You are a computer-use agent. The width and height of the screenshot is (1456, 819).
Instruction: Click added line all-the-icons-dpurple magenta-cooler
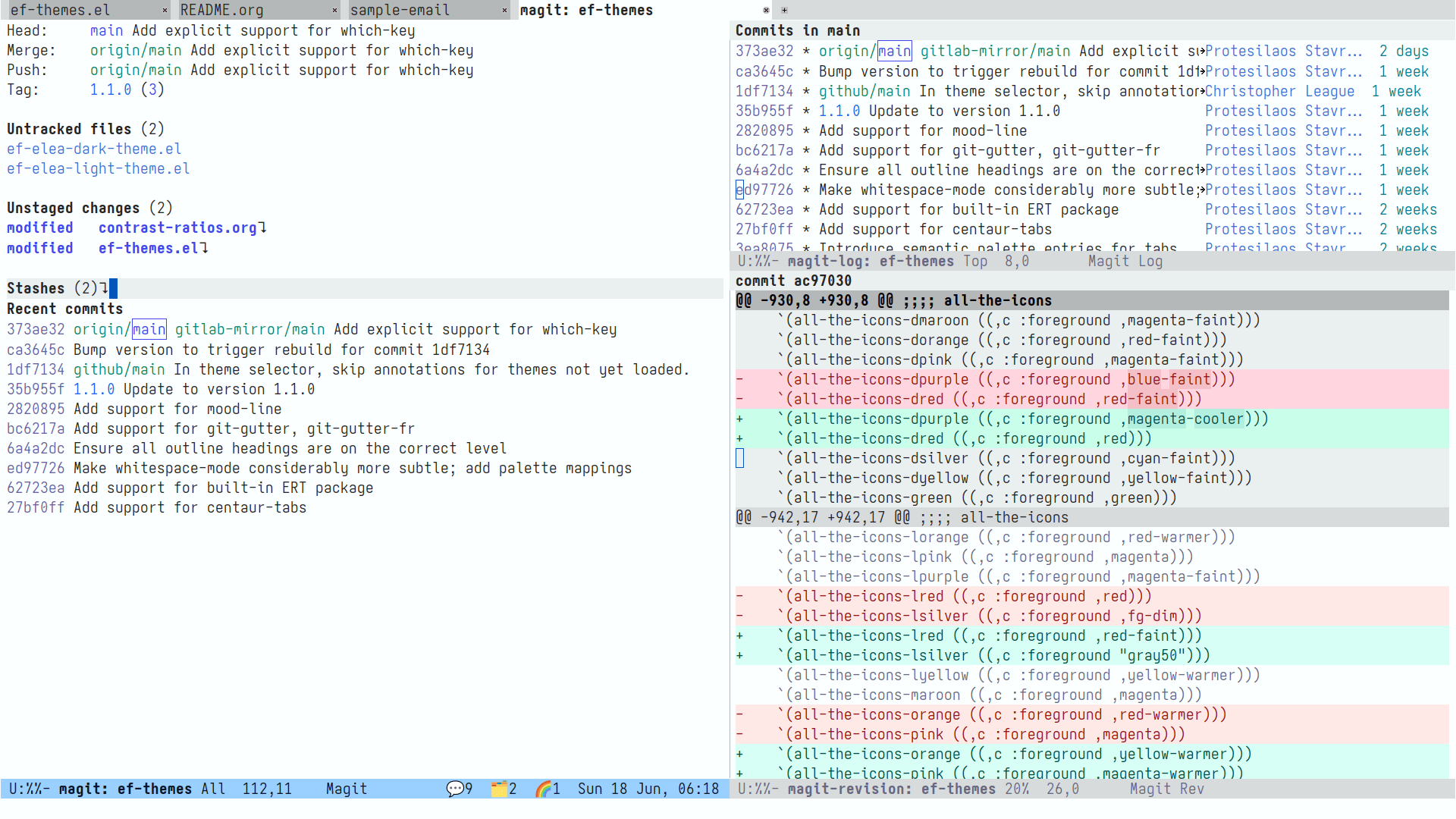pyautogui.click(x=1092, y=419)
